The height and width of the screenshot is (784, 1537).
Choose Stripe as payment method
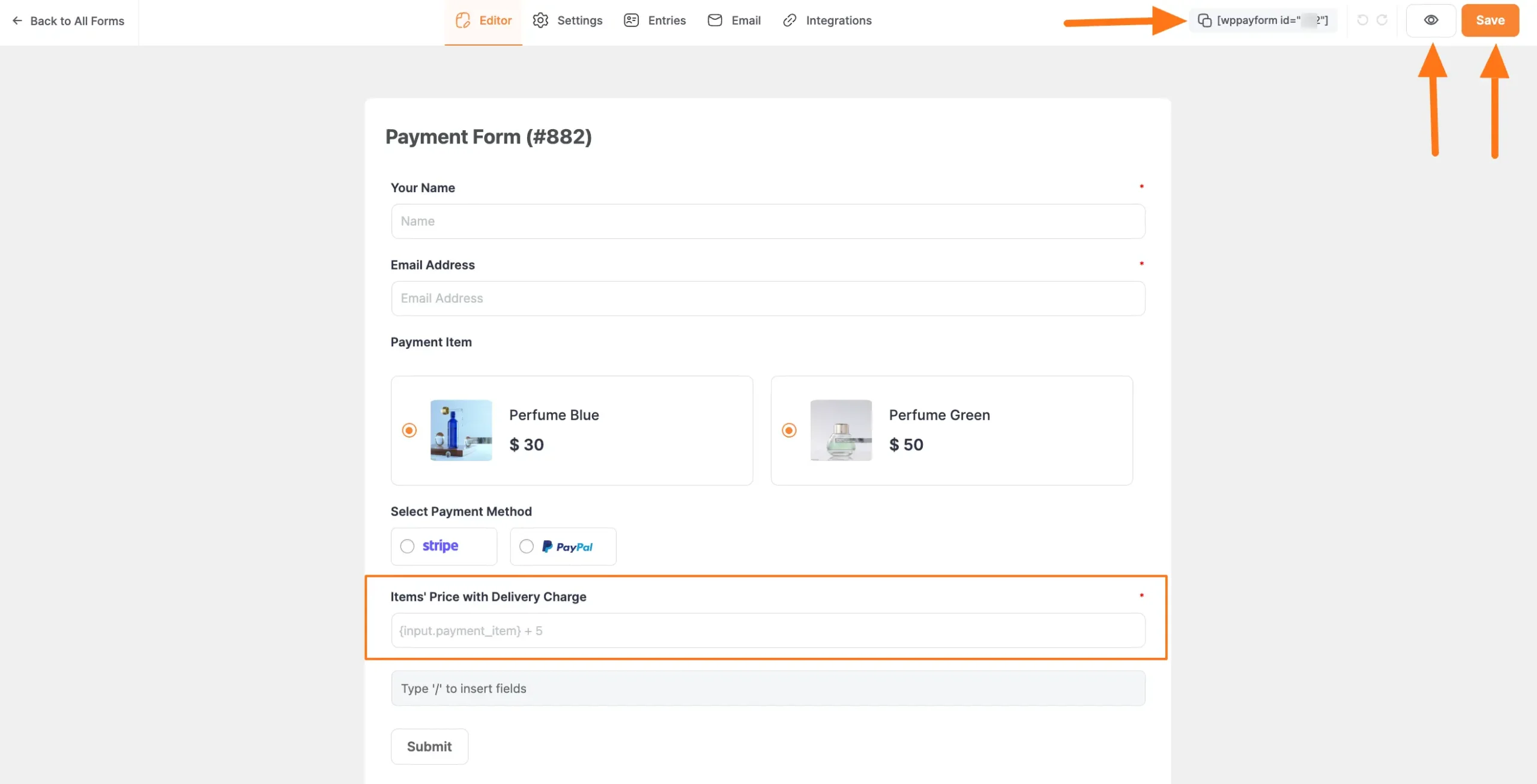(x=407, y=546)
